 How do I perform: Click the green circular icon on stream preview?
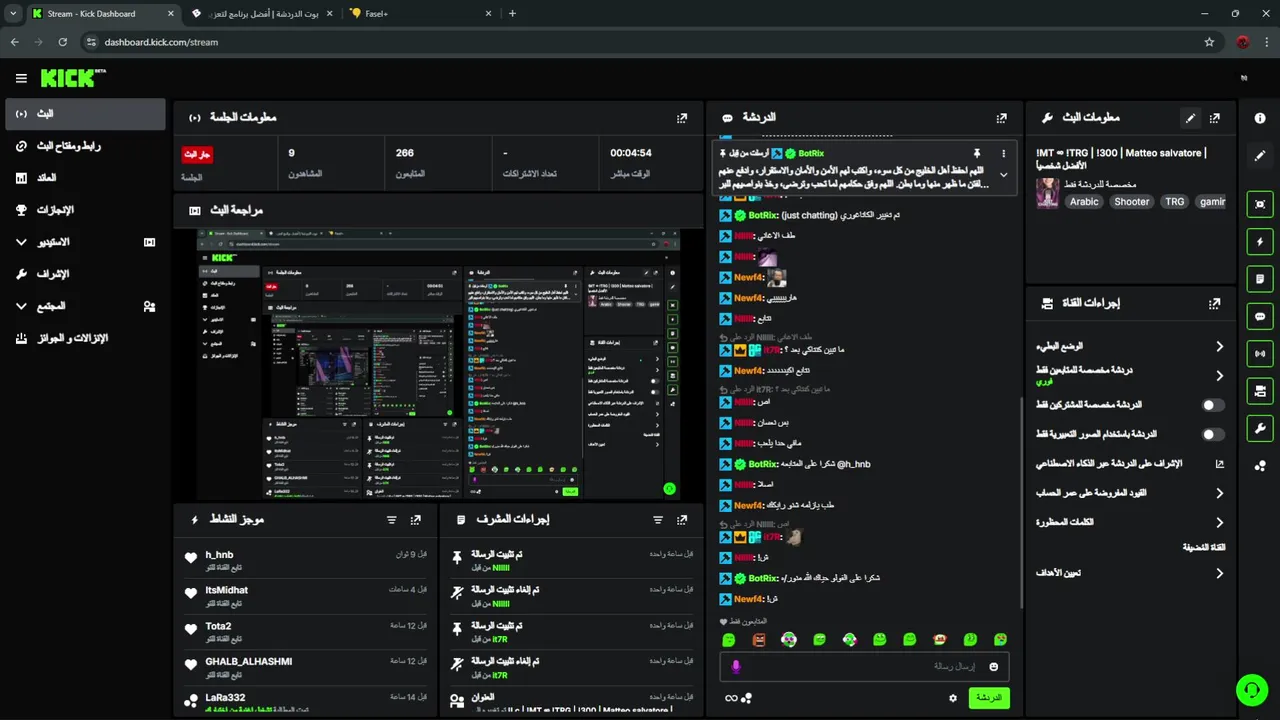point(669,489)
